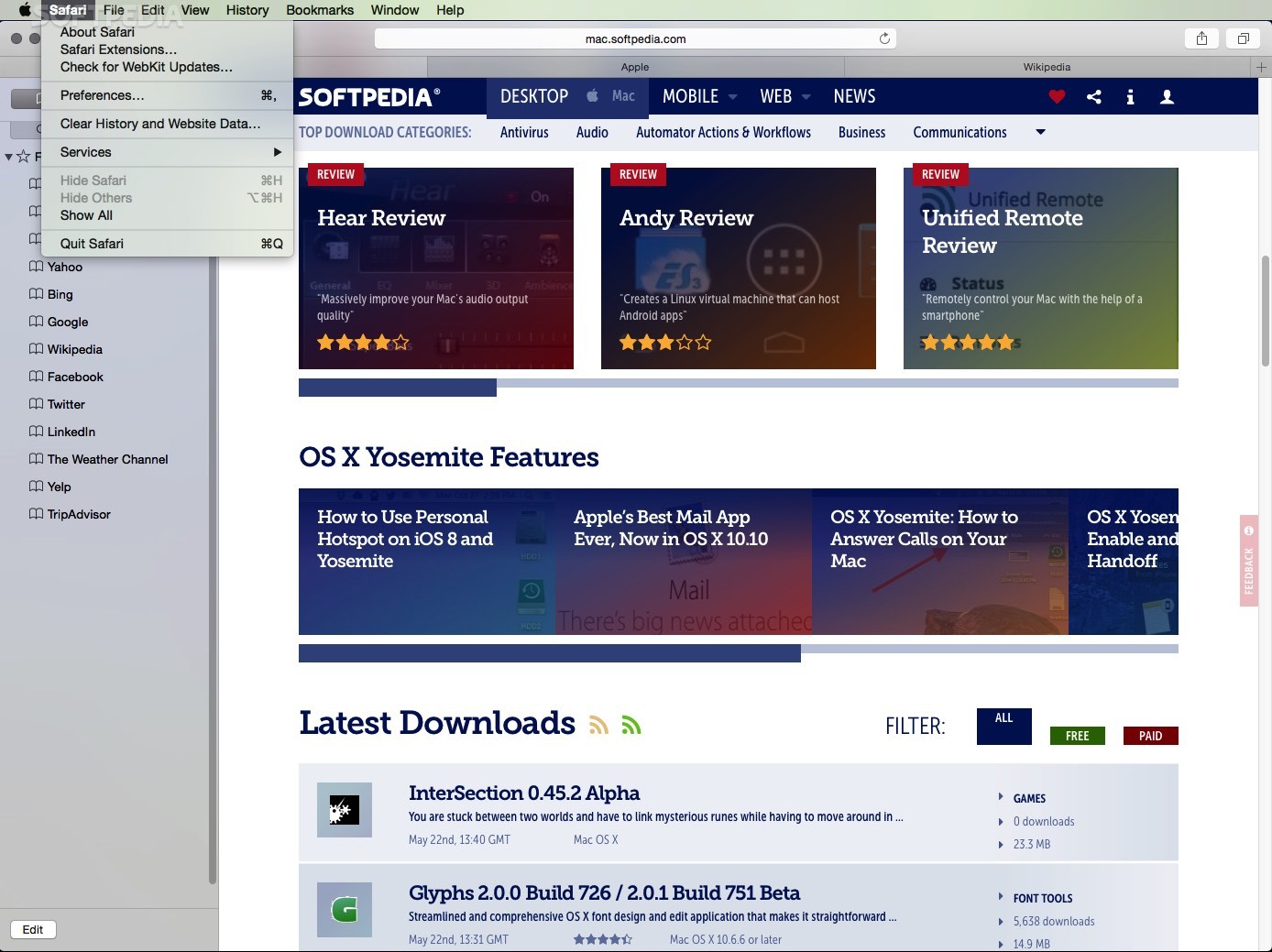1272x952 pixels.
Task: Select About Safari menu entry
Action: pyautogui.click(x=167, y=32)
